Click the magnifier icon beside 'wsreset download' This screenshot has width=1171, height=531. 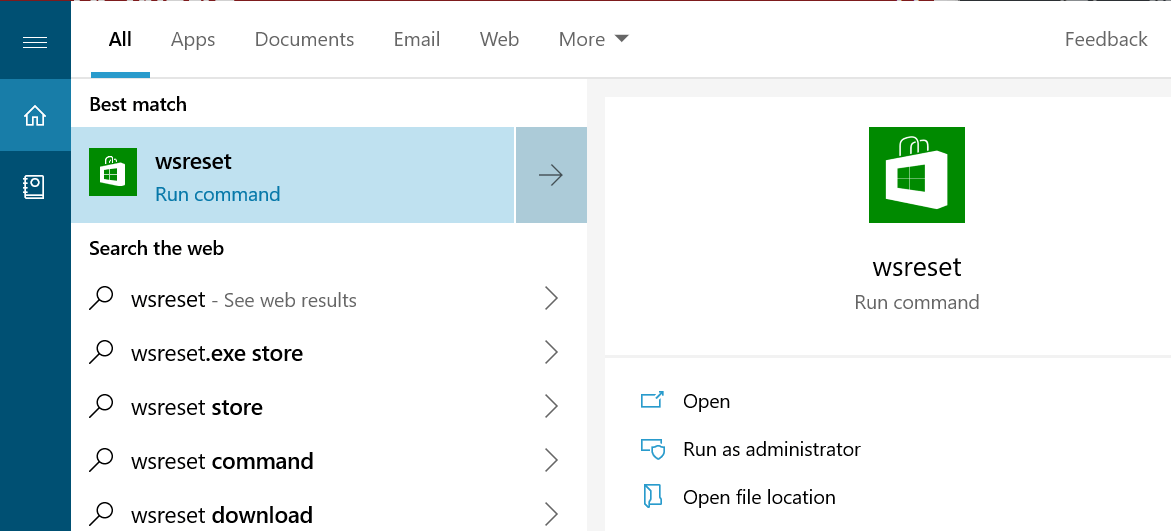[101, 515]
